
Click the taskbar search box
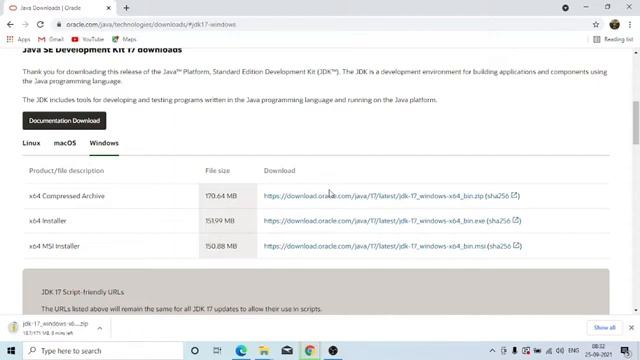coord(103,351)
